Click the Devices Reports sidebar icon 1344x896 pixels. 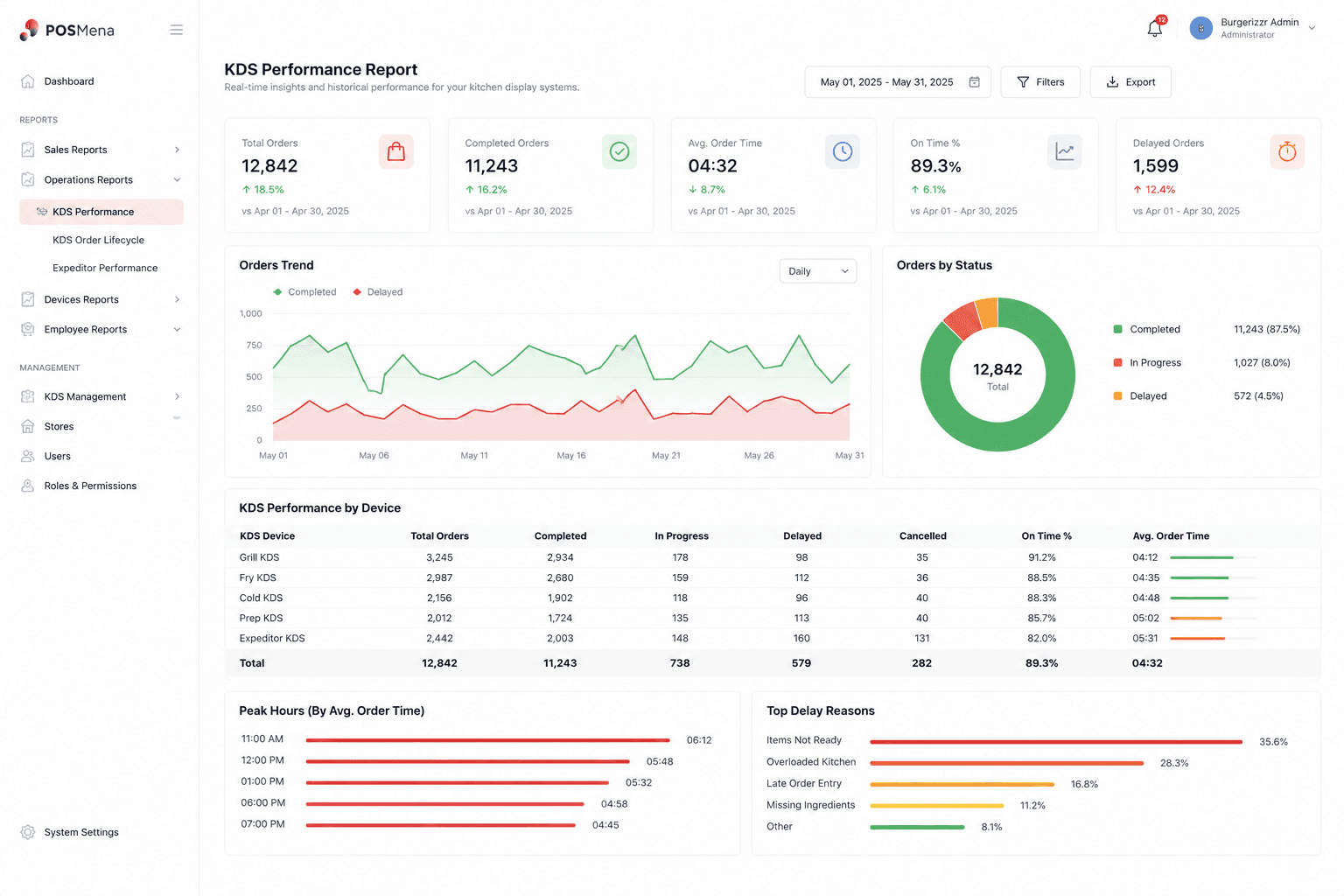pos(28,299)
